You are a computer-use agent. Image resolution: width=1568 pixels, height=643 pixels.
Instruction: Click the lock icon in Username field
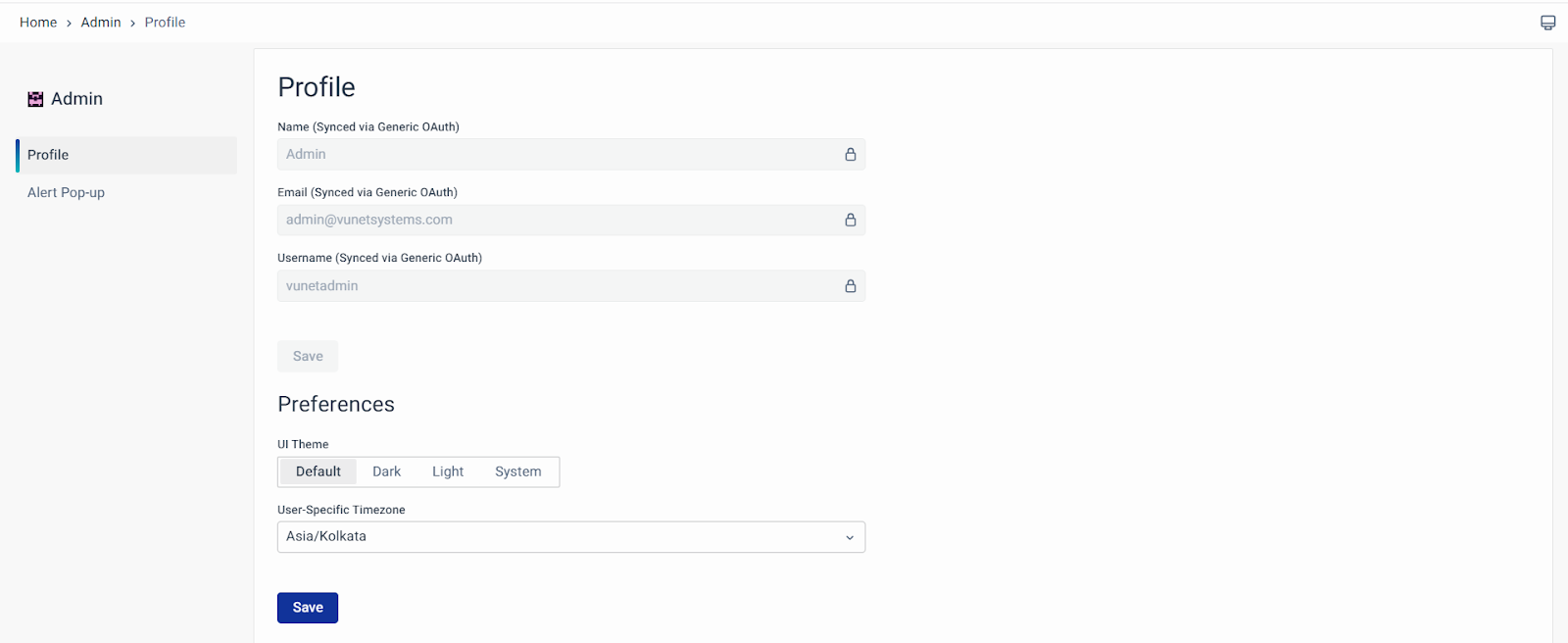coord(851,286)
